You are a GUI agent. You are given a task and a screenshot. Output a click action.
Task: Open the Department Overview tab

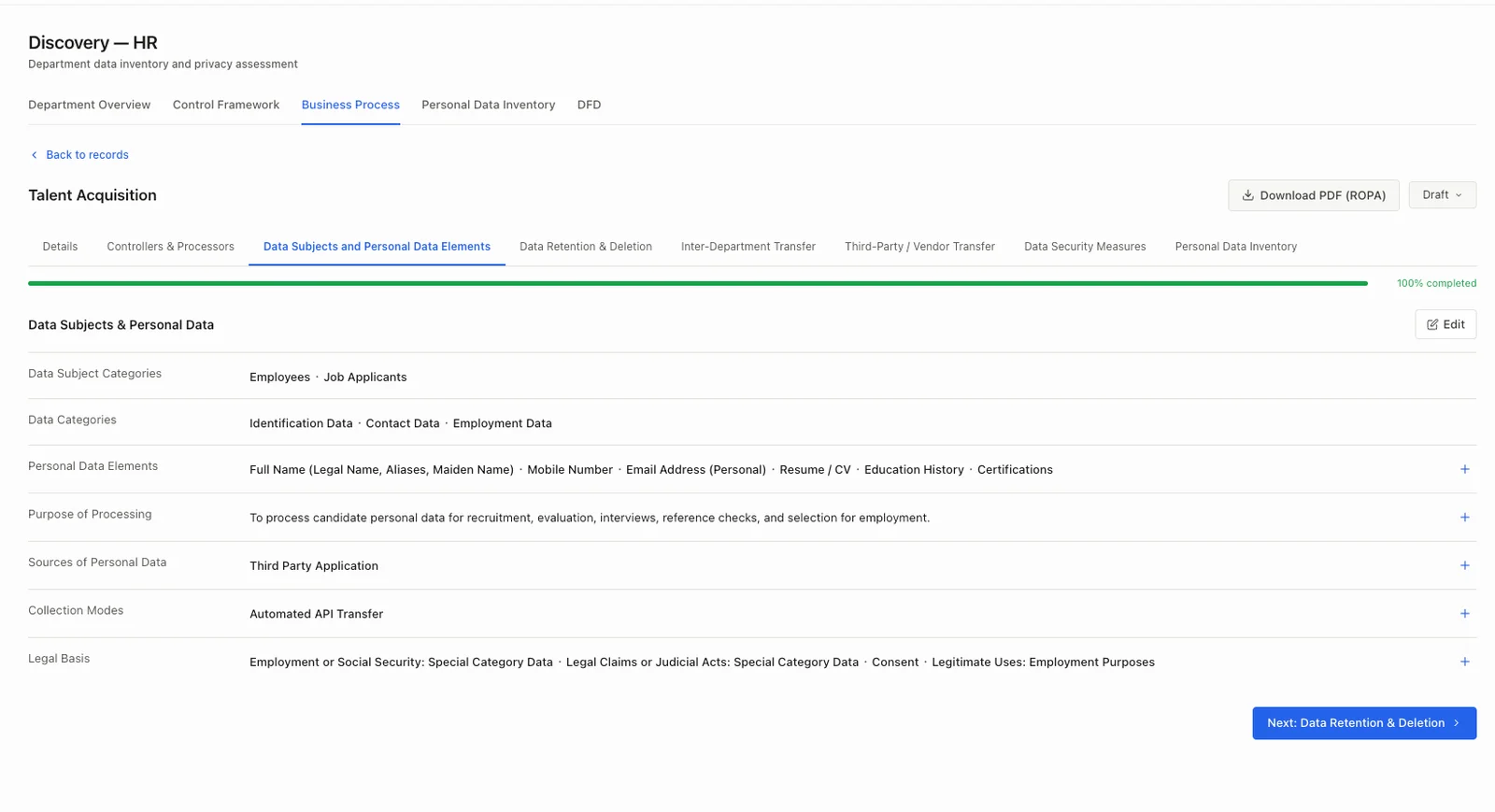(x=89, y=105)
